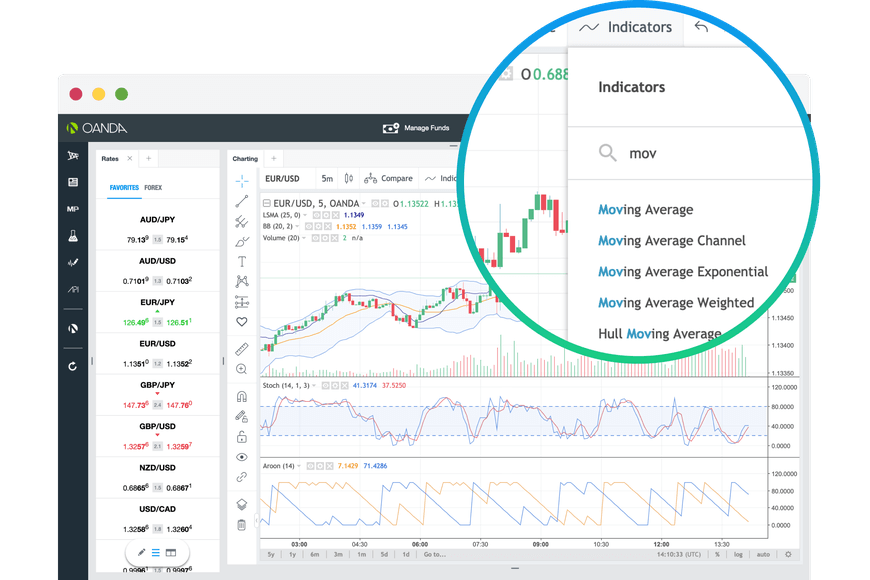The height and width of the screenshot is (580, 870).
Task: Click the magnet mode icon
Action: point(242,396)
